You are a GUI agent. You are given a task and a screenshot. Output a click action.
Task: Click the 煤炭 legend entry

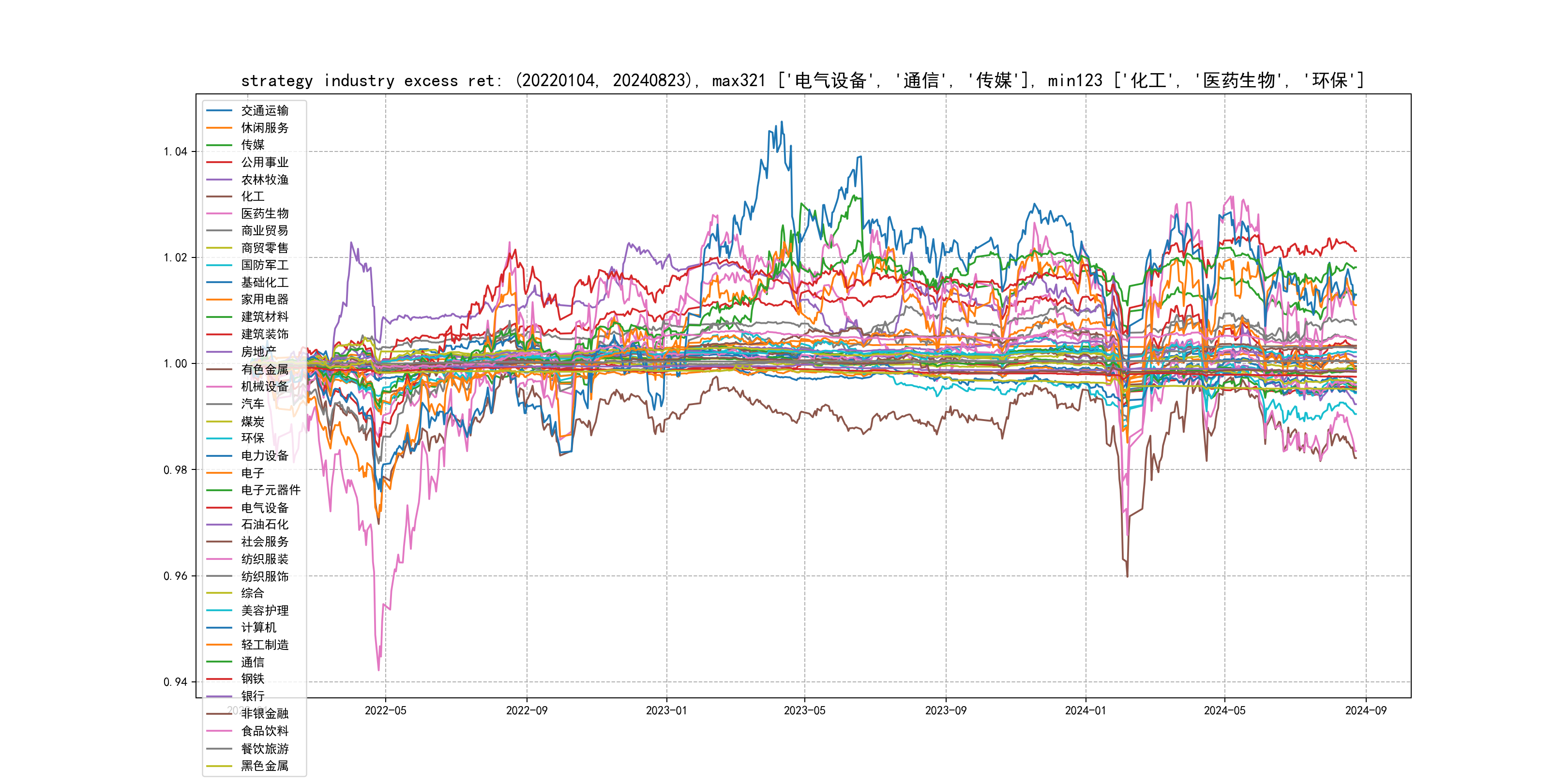coord(253,421)
